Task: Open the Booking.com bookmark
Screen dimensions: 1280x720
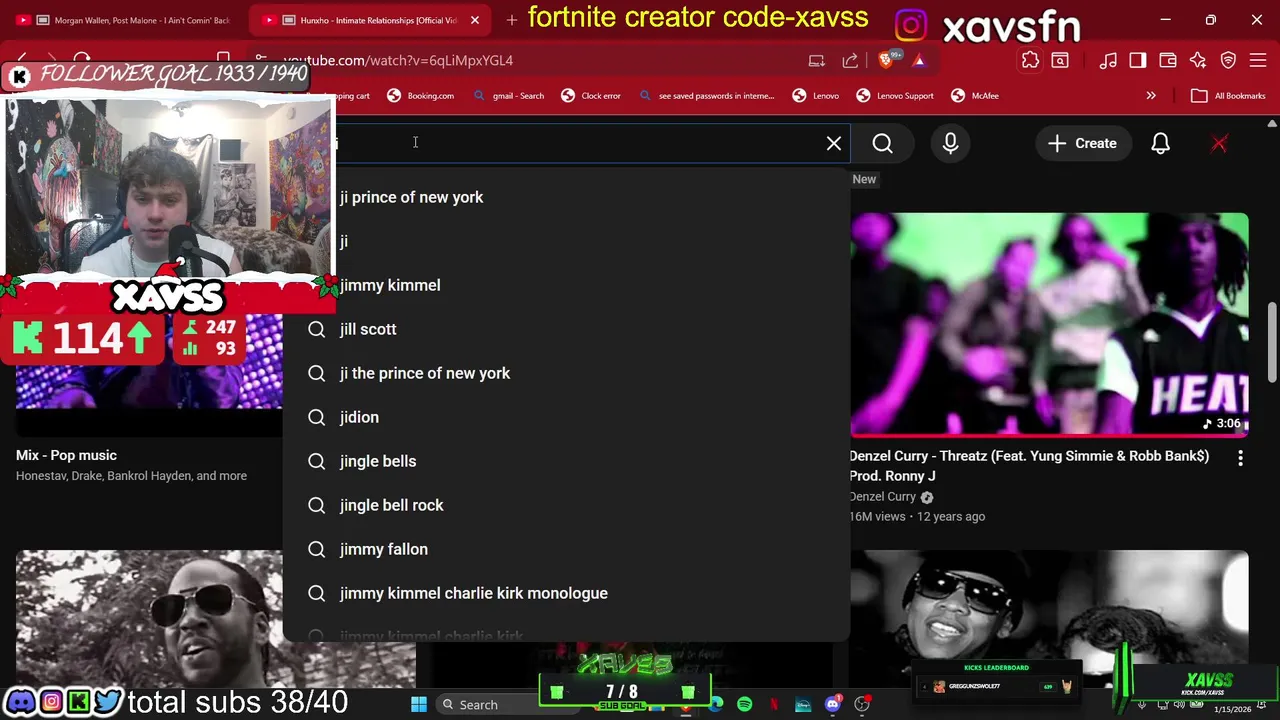Action: coord(421,96)
